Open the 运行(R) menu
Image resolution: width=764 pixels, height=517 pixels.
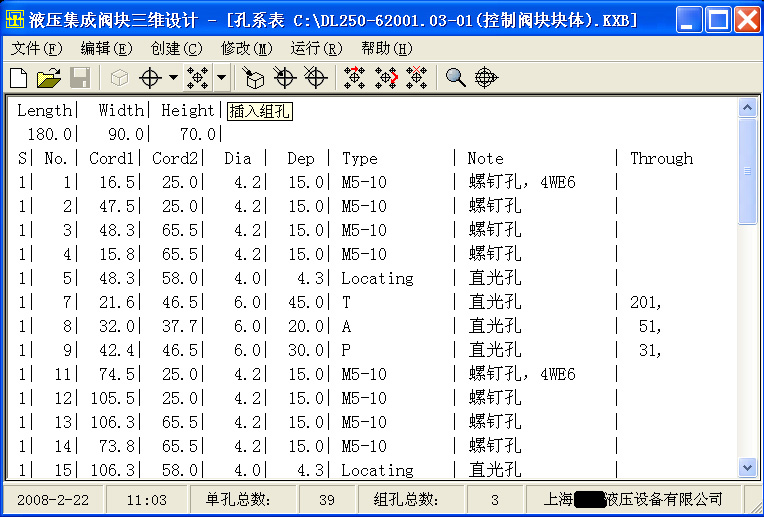317,48
